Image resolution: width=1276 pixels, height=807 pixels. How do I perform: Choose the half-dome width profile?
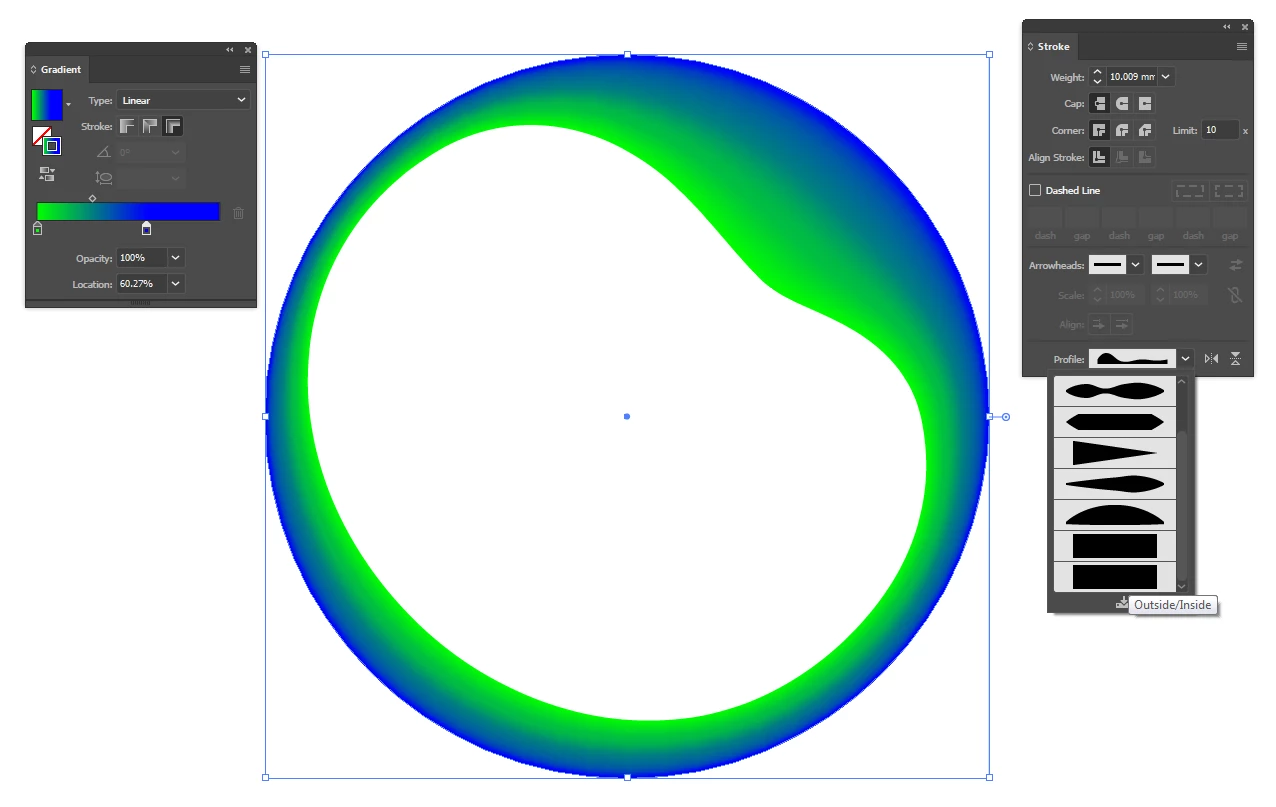[x=1115, y=515]
